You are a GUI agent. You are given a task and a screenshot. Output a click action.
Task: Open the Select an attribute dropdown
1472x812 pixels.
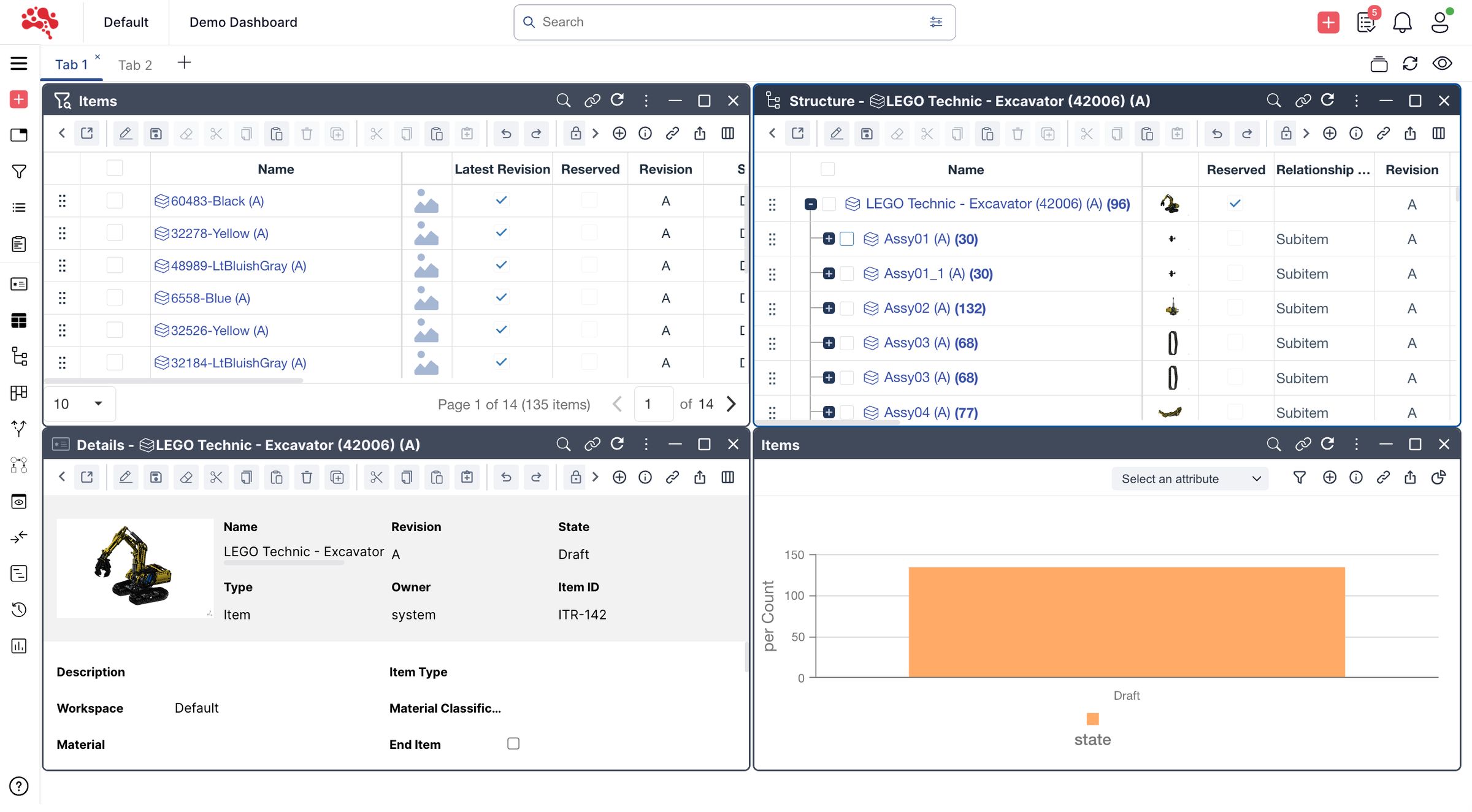pos(1189,479)
